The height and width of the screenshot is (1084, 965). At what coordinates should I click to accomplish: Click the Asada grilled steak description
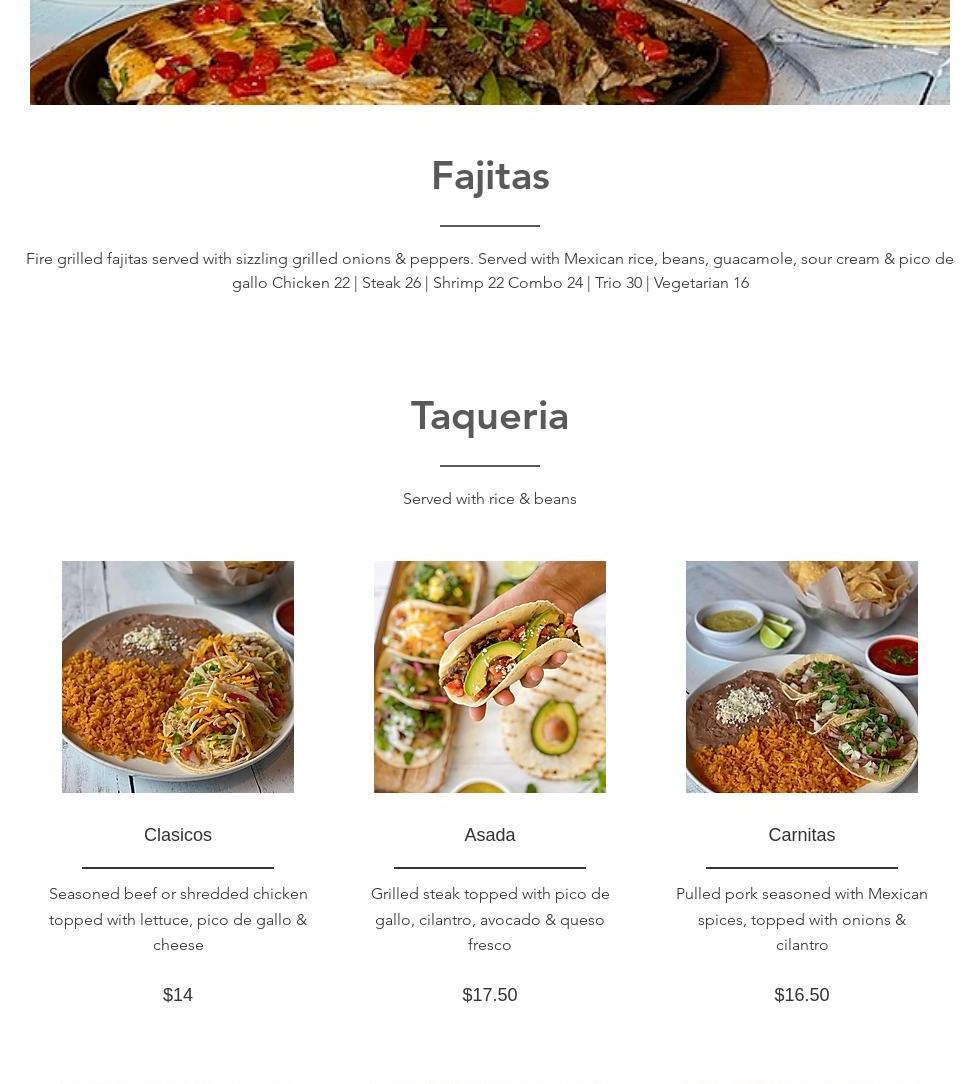[489, 919]
